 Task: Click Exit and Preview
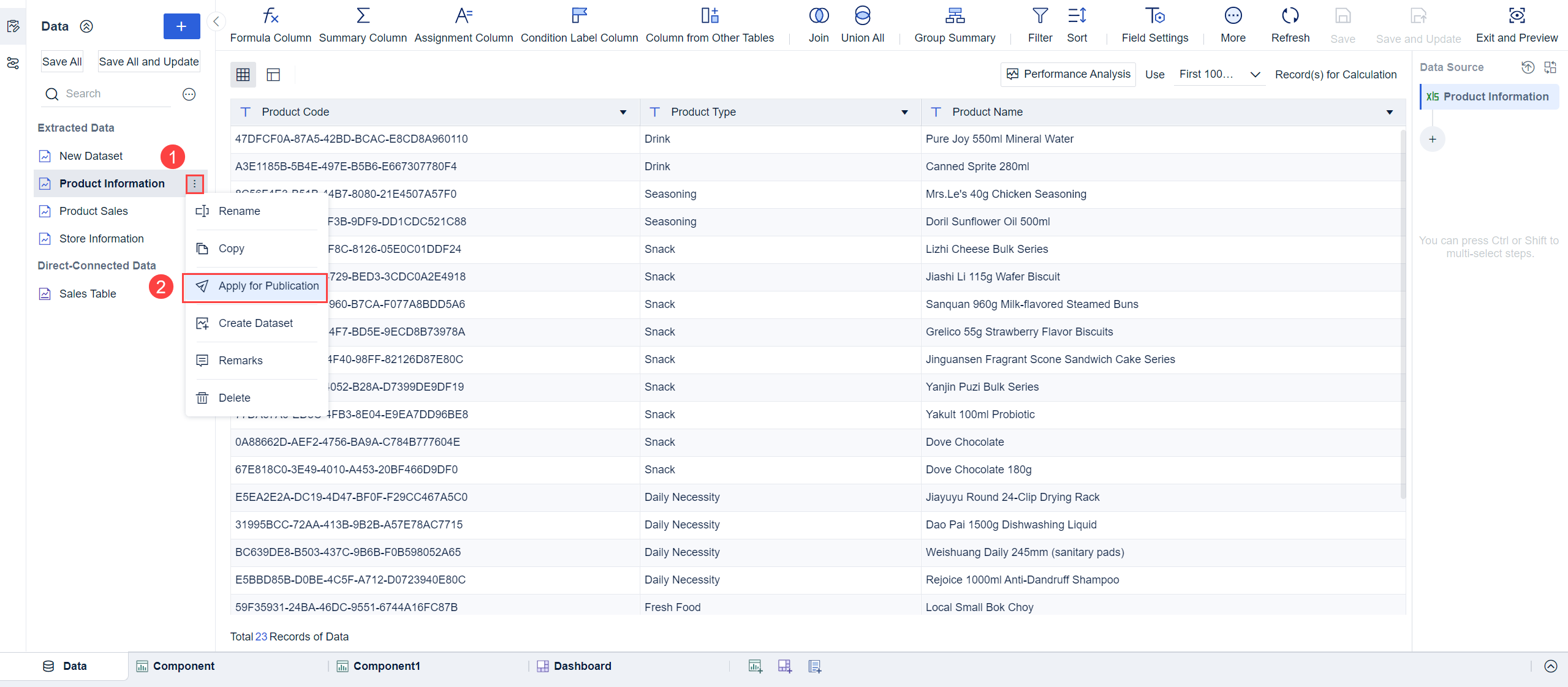[x=1517, y=24]
